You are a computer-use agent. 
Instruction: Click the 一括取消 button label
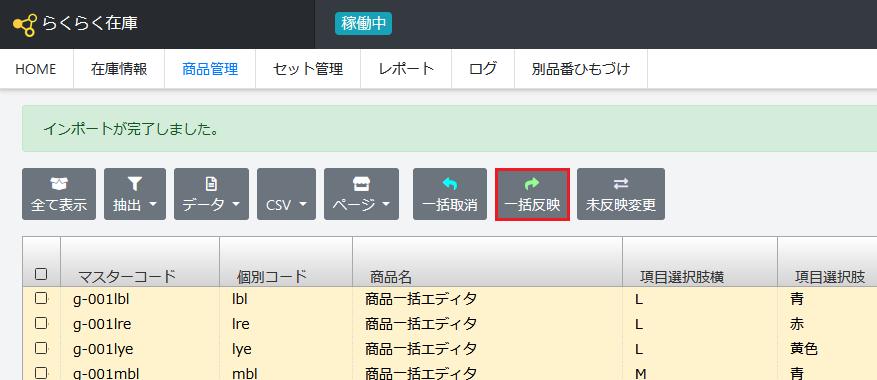pyautogui.click(x=450, y=205)
